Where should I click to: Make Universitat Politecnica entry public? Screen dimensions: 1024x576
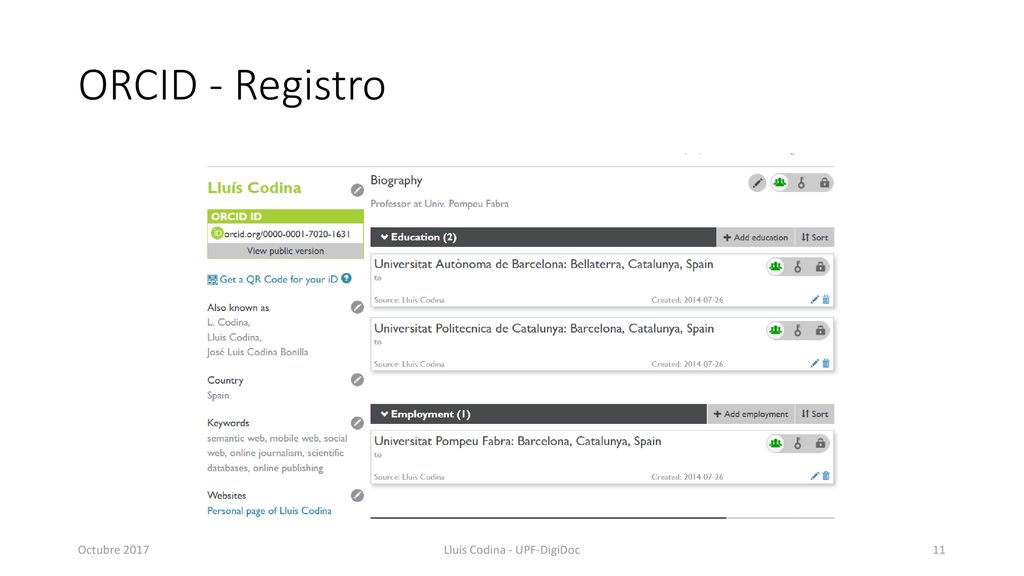coord(775,330)
